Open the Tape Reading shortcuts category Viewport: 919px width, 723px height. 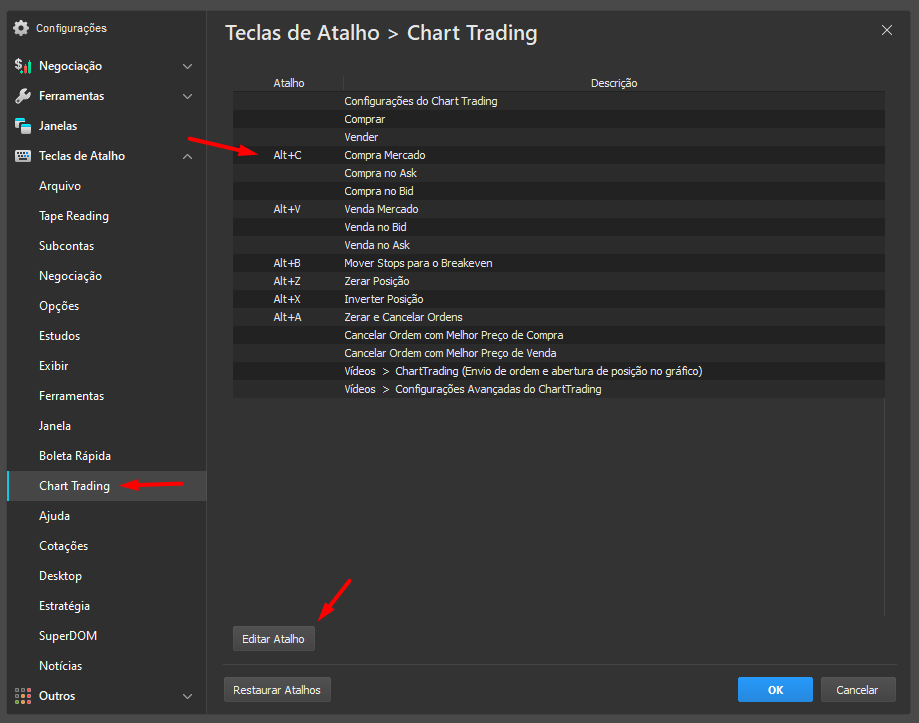74,216
